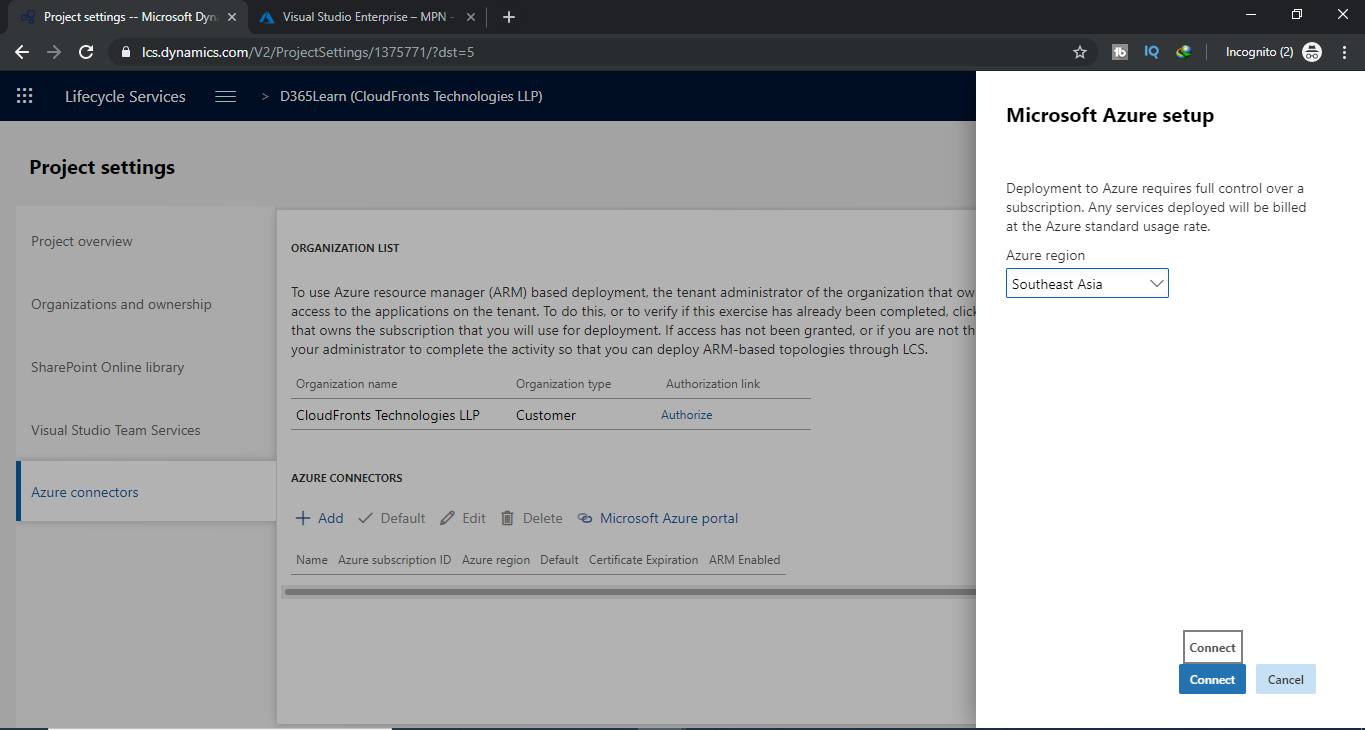Click the Edit pencil toolbar button

point(463,518)
